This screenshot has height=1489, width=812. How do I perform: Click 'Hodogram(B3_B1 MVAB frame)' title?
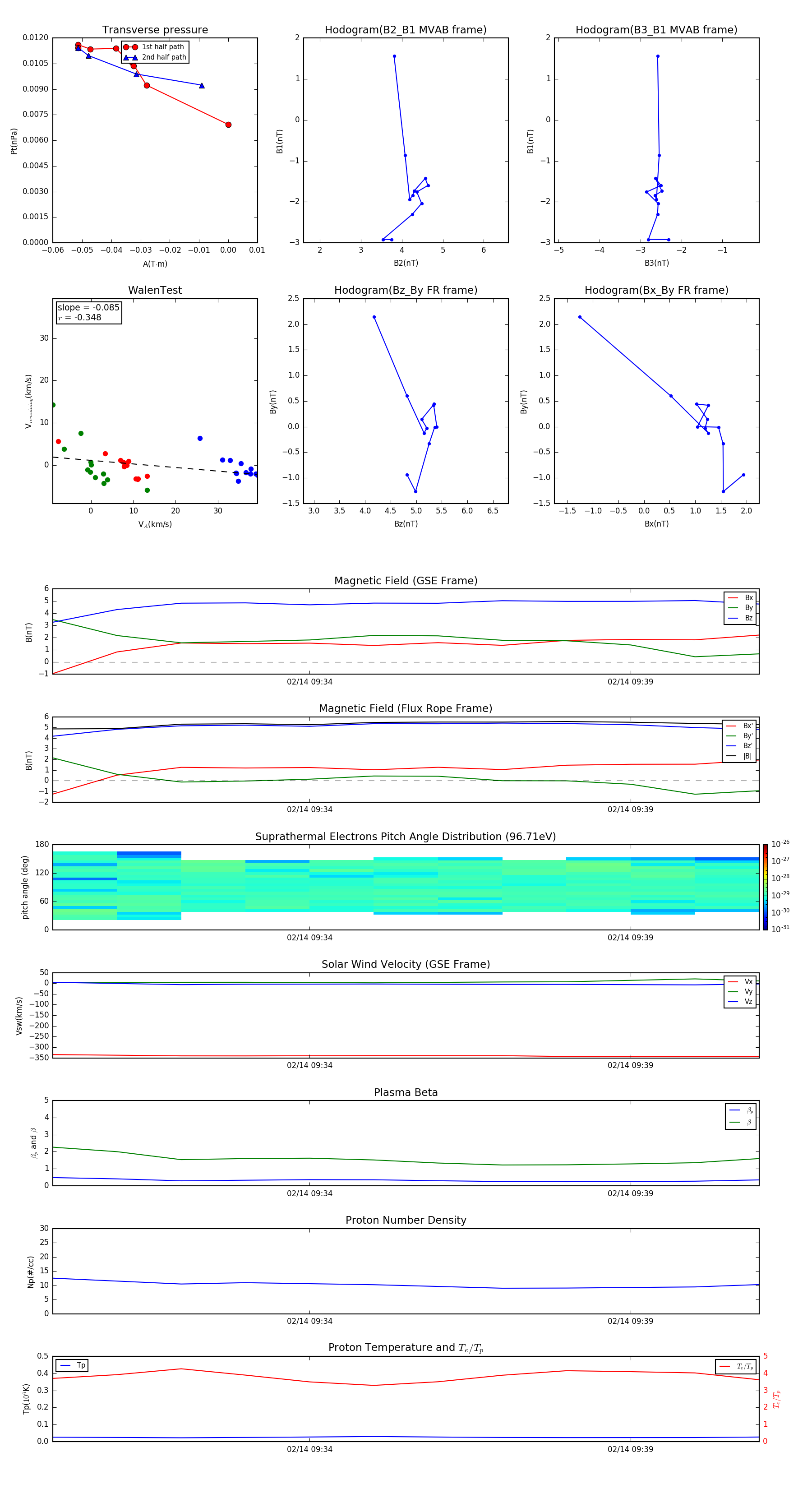(656, 29)
